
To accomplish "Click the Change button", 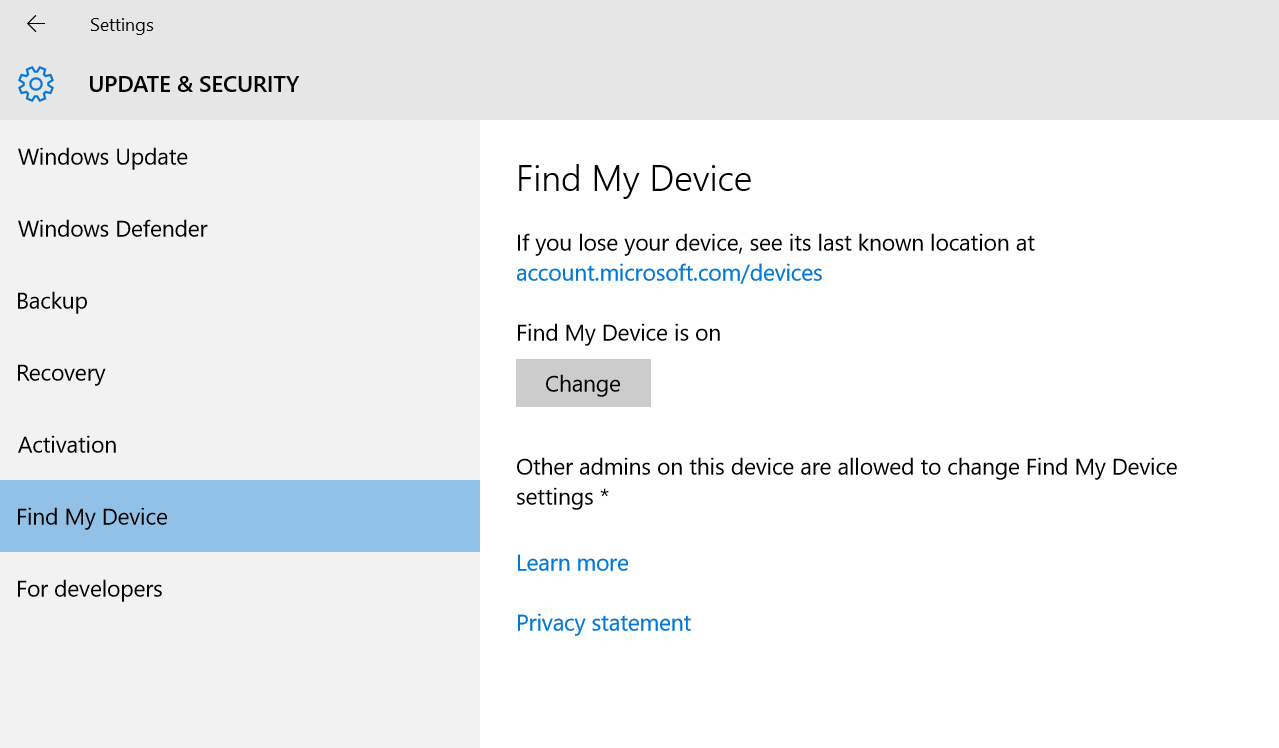I will pos(583,383).
